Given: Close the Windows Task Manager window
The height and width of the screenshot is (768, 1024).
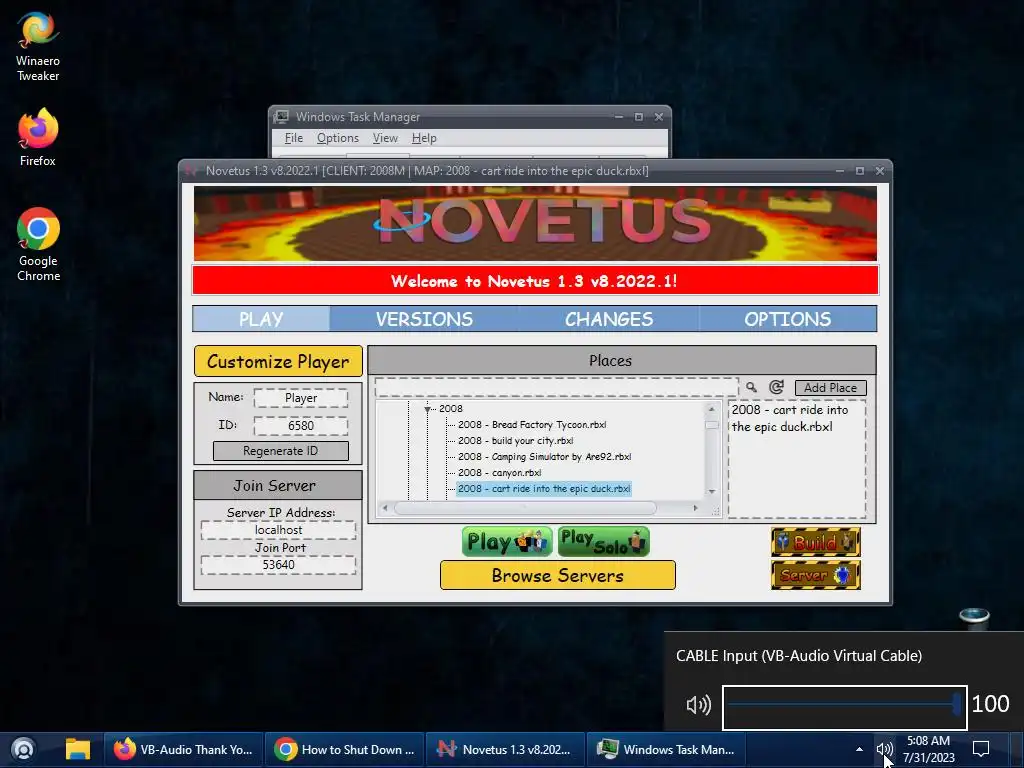Looking at the screenshot, I should coord(659,117).
